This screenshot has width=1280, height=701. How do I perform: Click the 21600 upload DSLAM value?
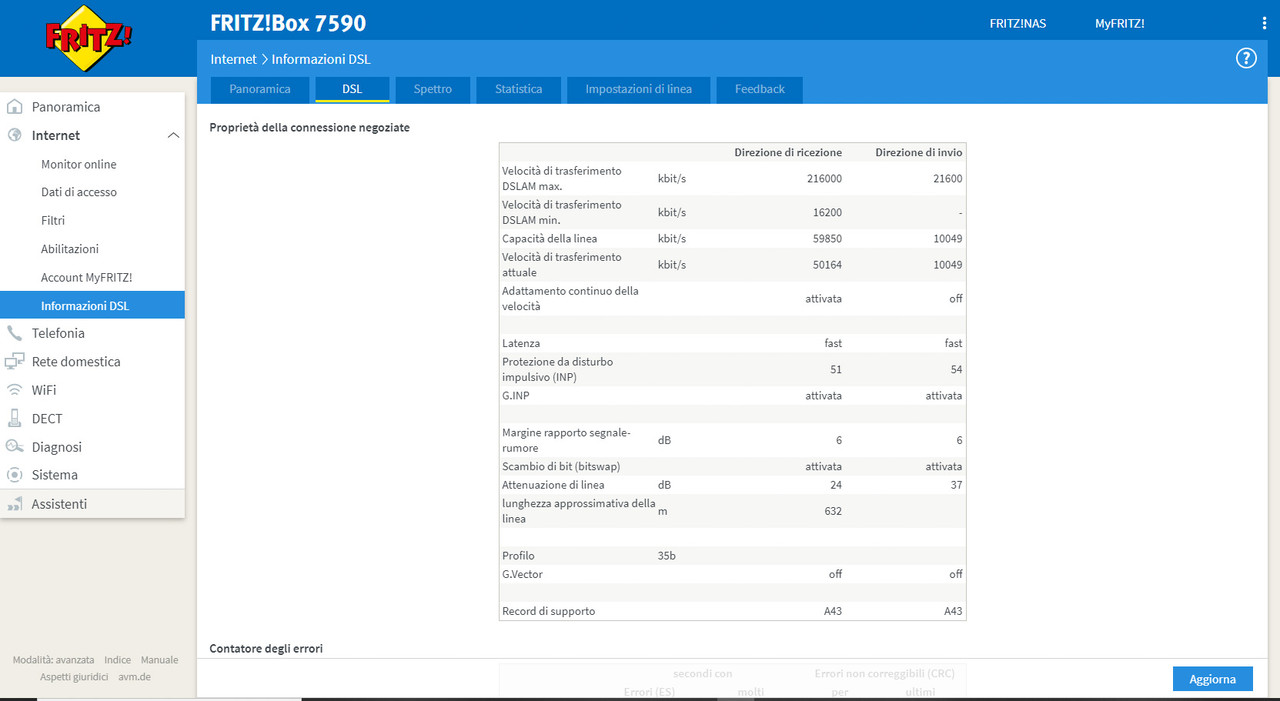click(x=947, y=179)
